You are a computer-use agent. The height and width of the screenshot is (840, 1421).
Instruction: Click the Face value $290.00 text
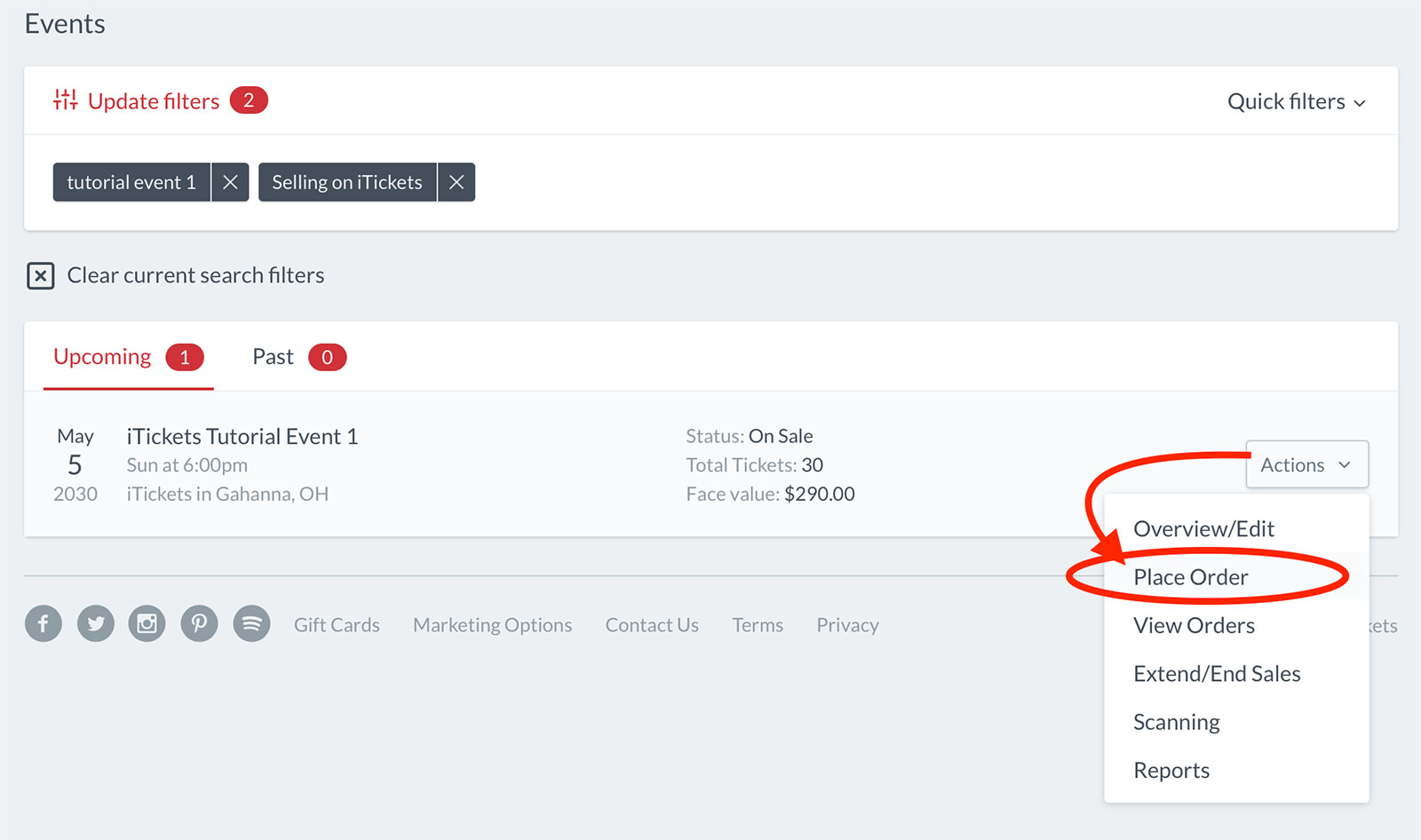click(x=770, y=494)
